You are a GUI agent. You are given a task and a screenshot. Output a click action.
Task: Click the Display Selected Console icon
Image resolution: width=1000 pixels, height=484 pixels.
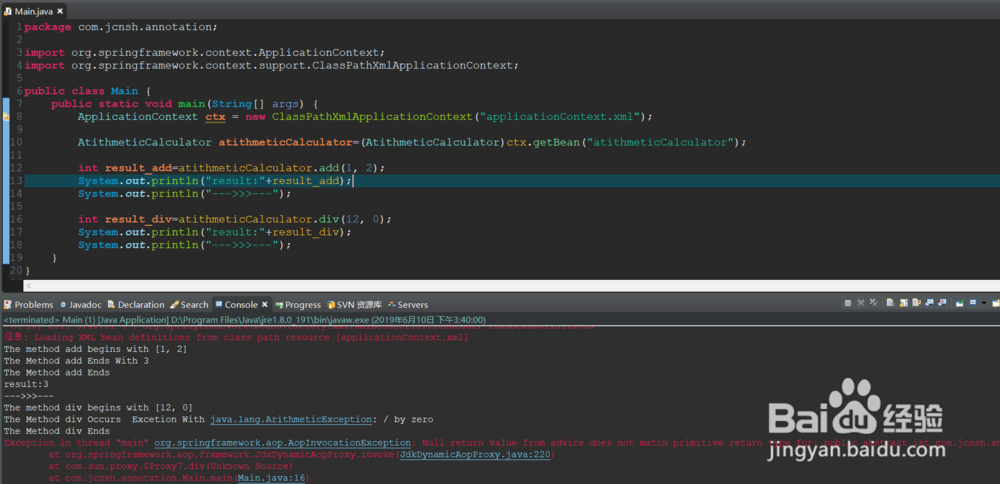click(973, 303)
